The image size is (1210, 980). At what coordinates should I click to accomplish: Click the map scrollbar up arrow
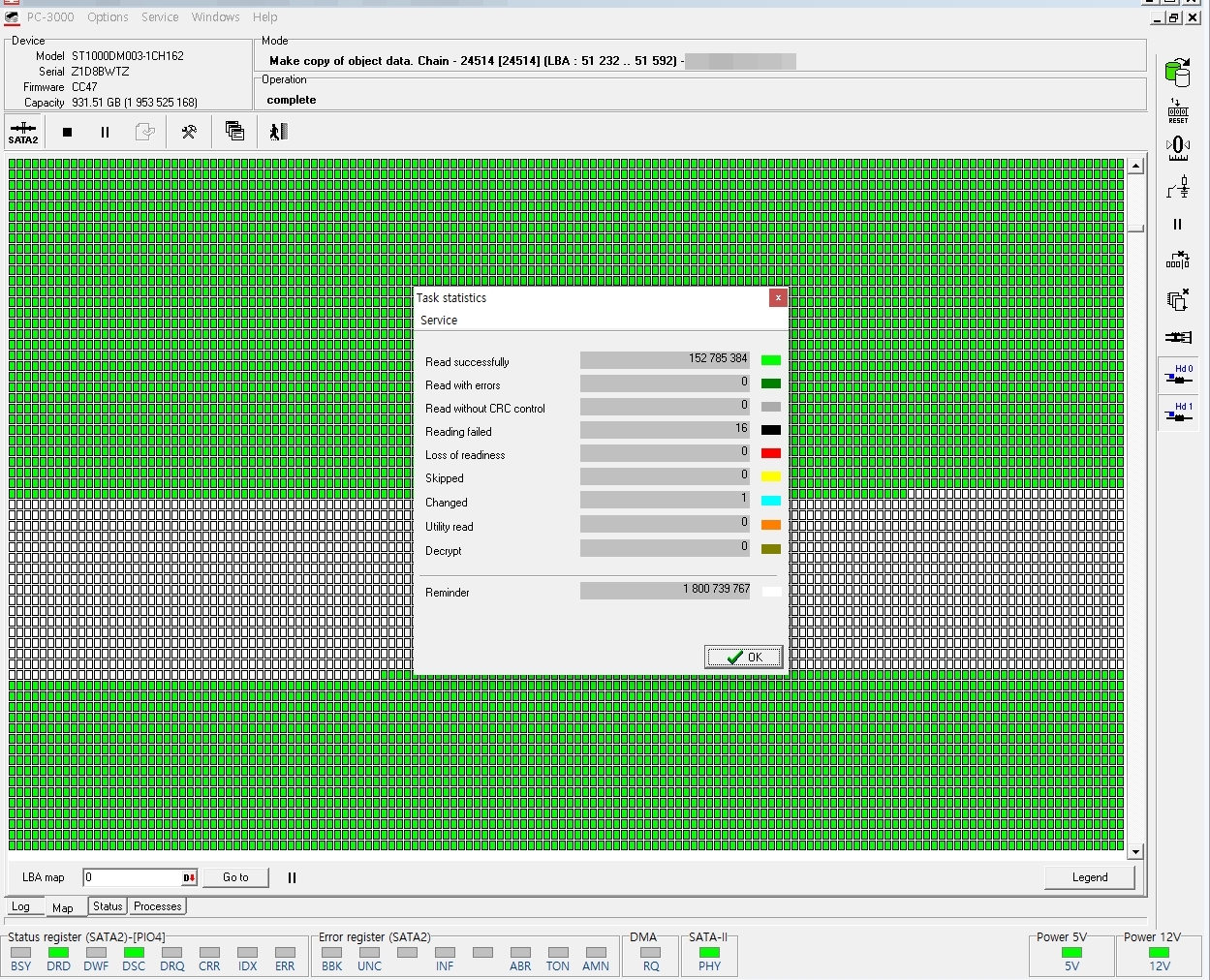(1135, 166)
